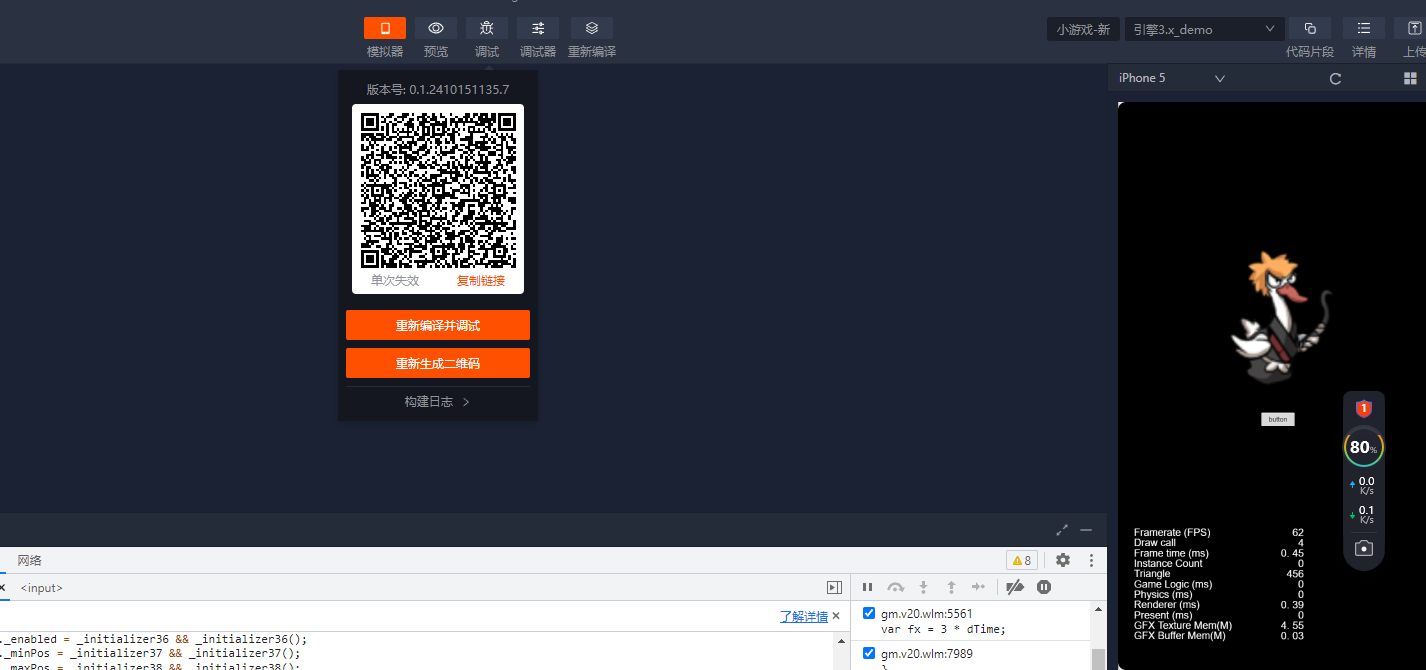Toggle the debugger sidebar pane icon
Image resolution: width=1426 pixels, height=670 pixels.
click(834, 587)
